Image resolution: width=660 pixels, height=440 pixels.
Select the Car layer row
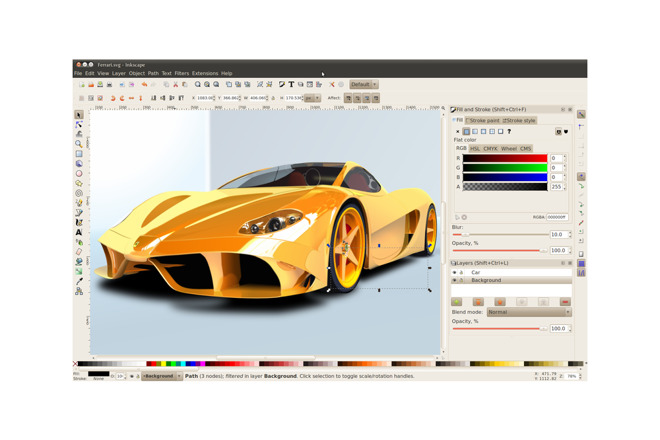(511, 272)
